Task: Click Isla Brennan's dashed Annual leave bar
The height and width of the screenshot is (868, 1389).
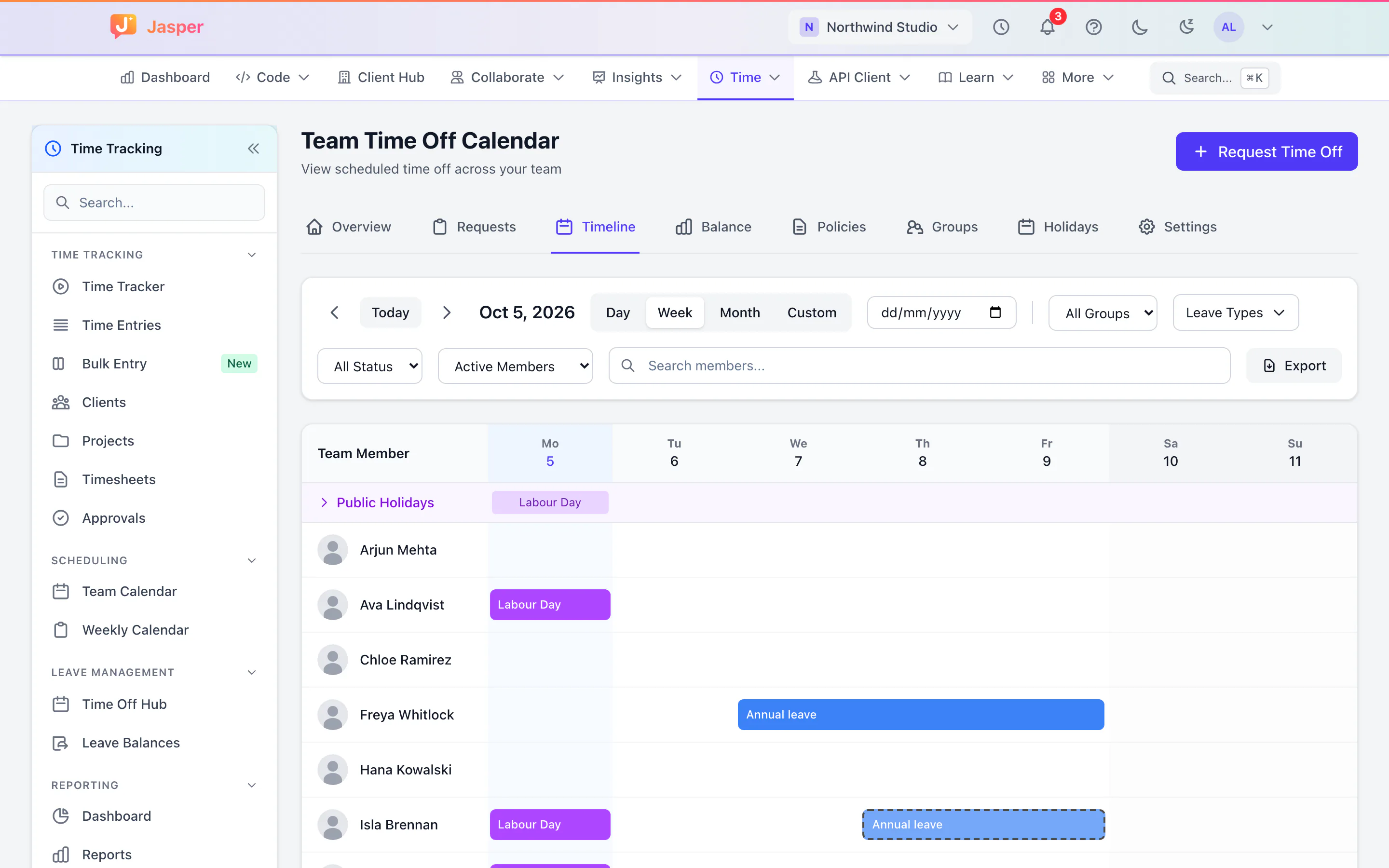Action: click(x=983, y=825)
